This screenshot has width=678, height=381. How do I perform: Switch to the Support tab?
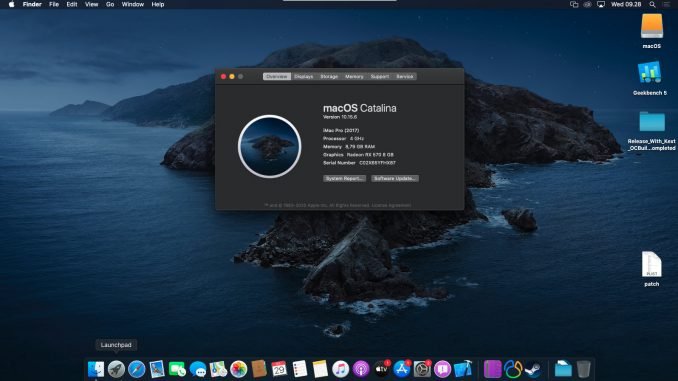(x=380, y=77)
